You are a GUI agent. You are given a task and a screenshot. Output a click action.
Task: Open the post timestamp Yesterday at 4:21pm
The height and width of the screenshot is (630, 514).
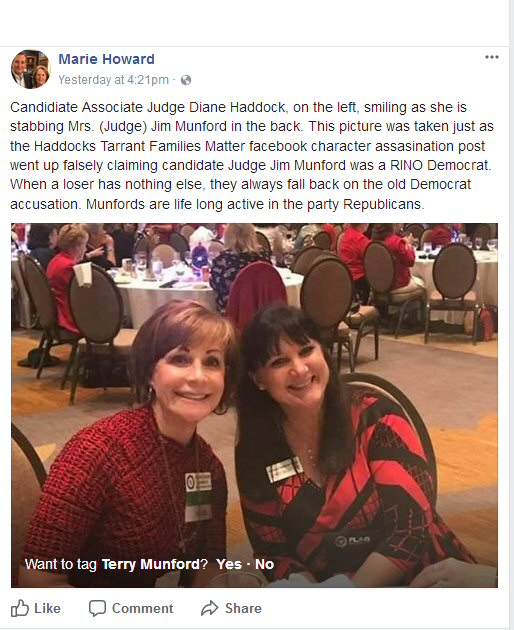point(113,80)
